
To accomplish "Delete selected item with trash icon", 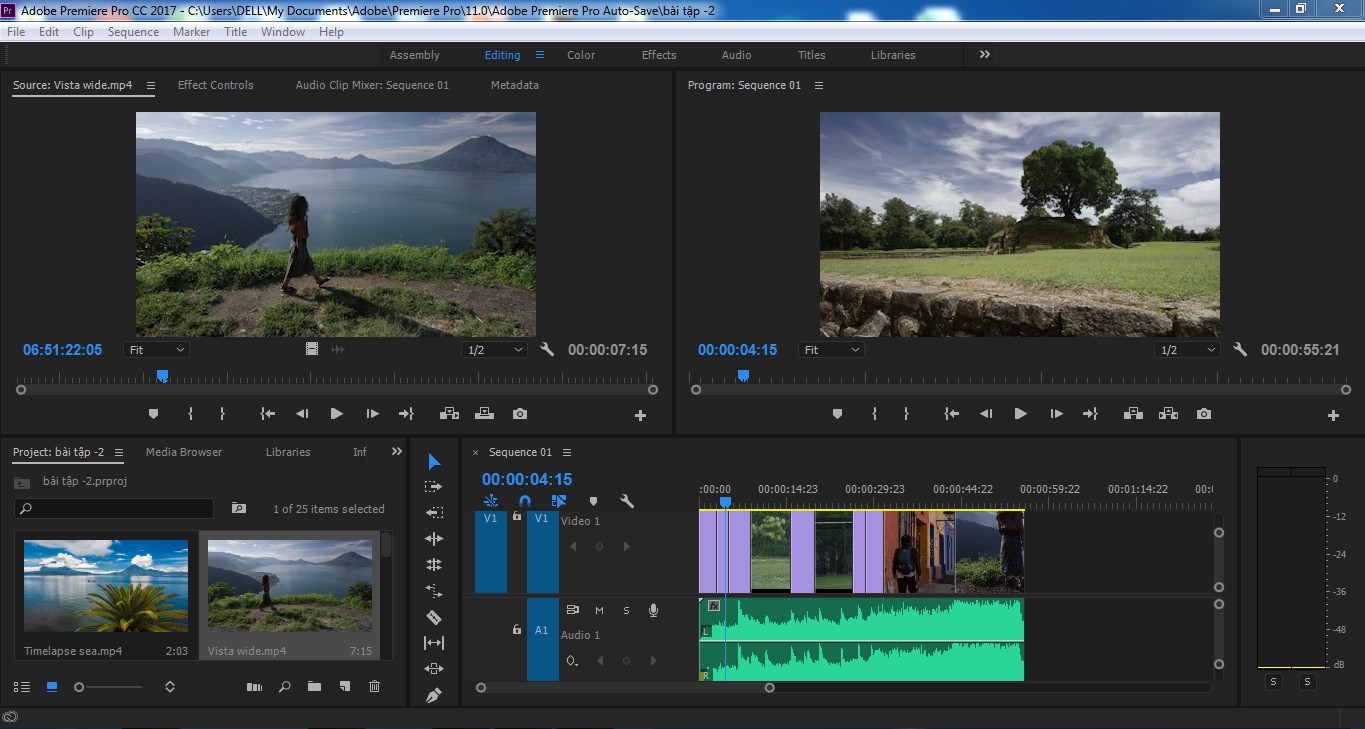I will (x=375, y=687).
